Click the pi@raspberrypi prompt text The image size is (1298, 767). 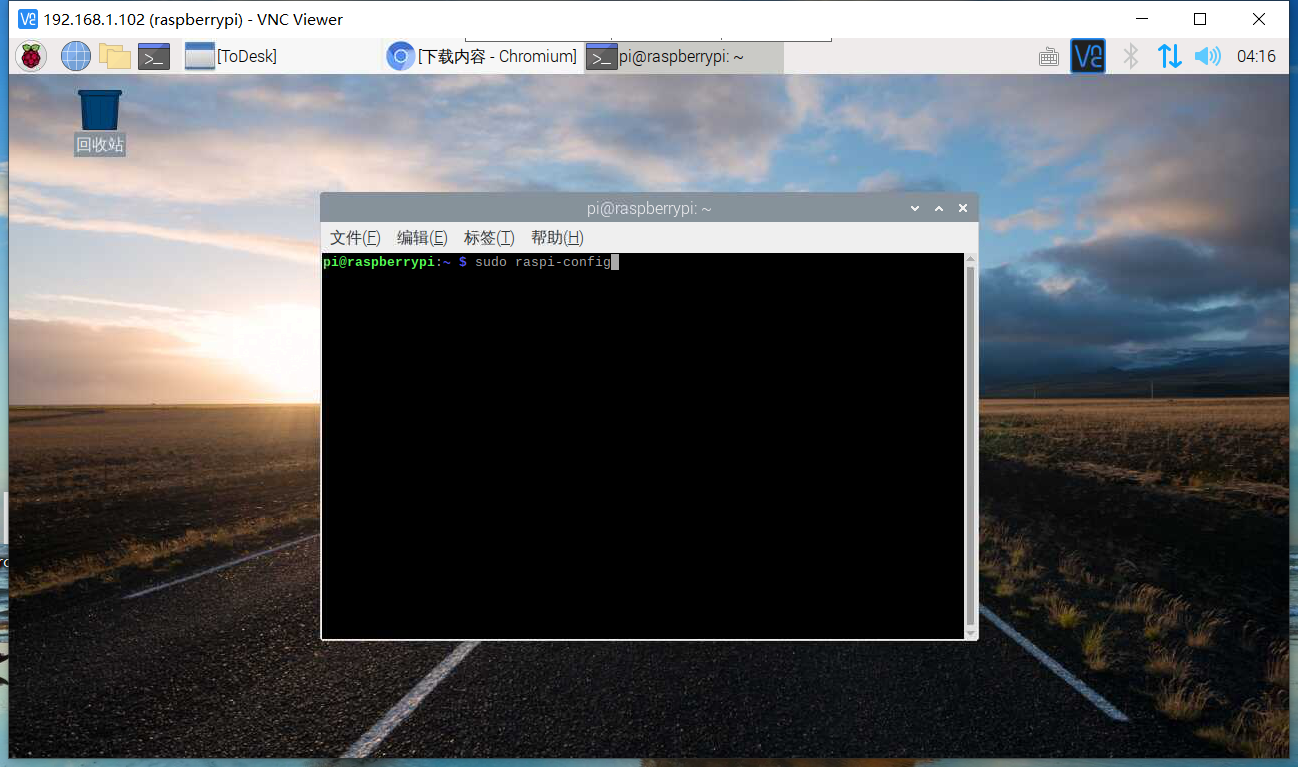pyautogui.click(x=378, y=262)
